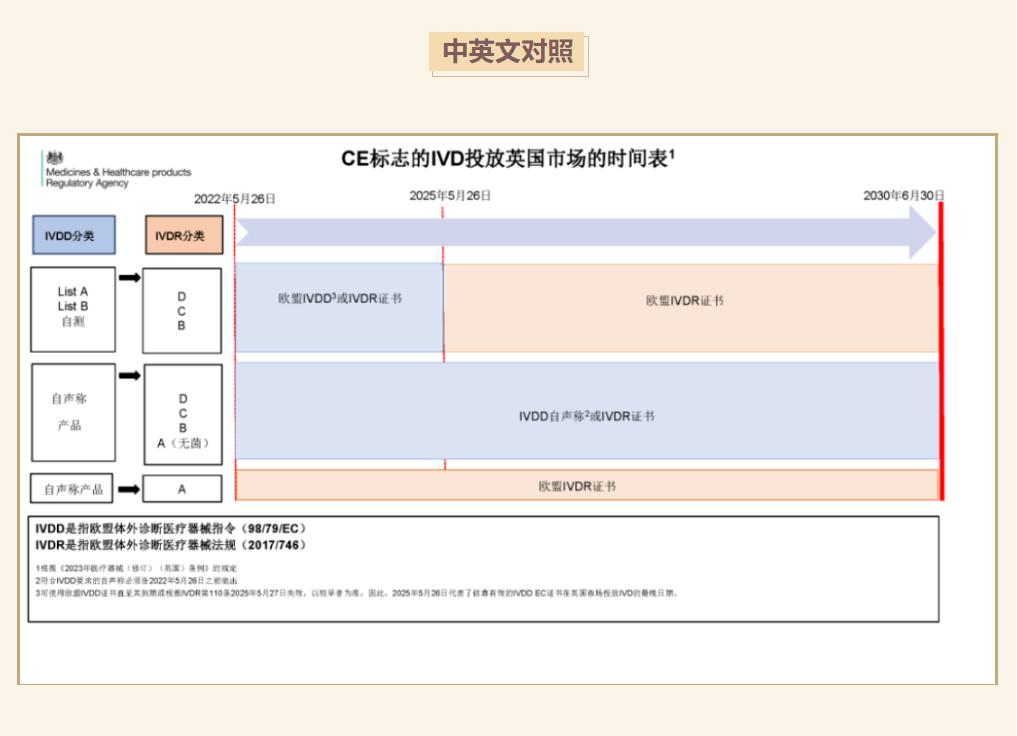Click the bottom 欧盟IVDR证书 thin orange bar
1017x736 pixels.
587,486
